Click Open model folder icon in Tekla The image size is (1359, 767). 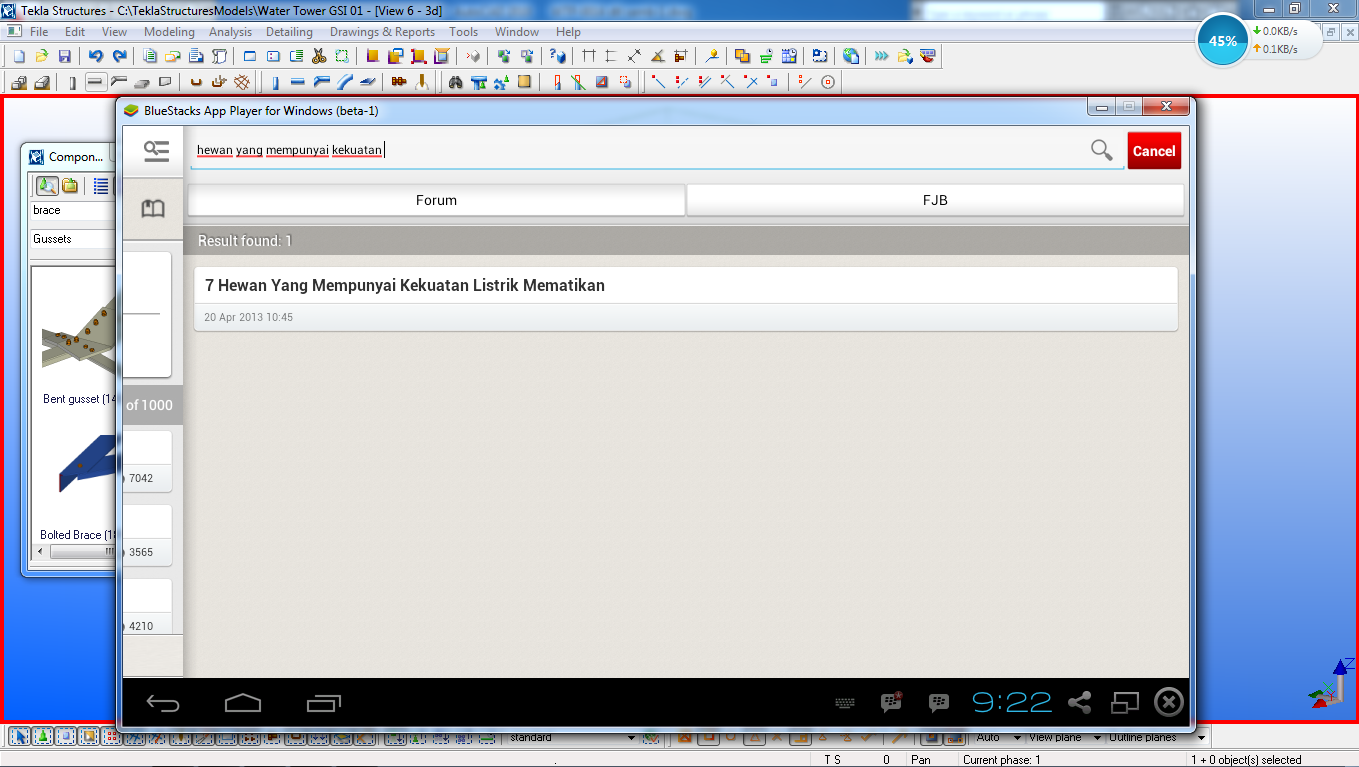tap(42, 57)
